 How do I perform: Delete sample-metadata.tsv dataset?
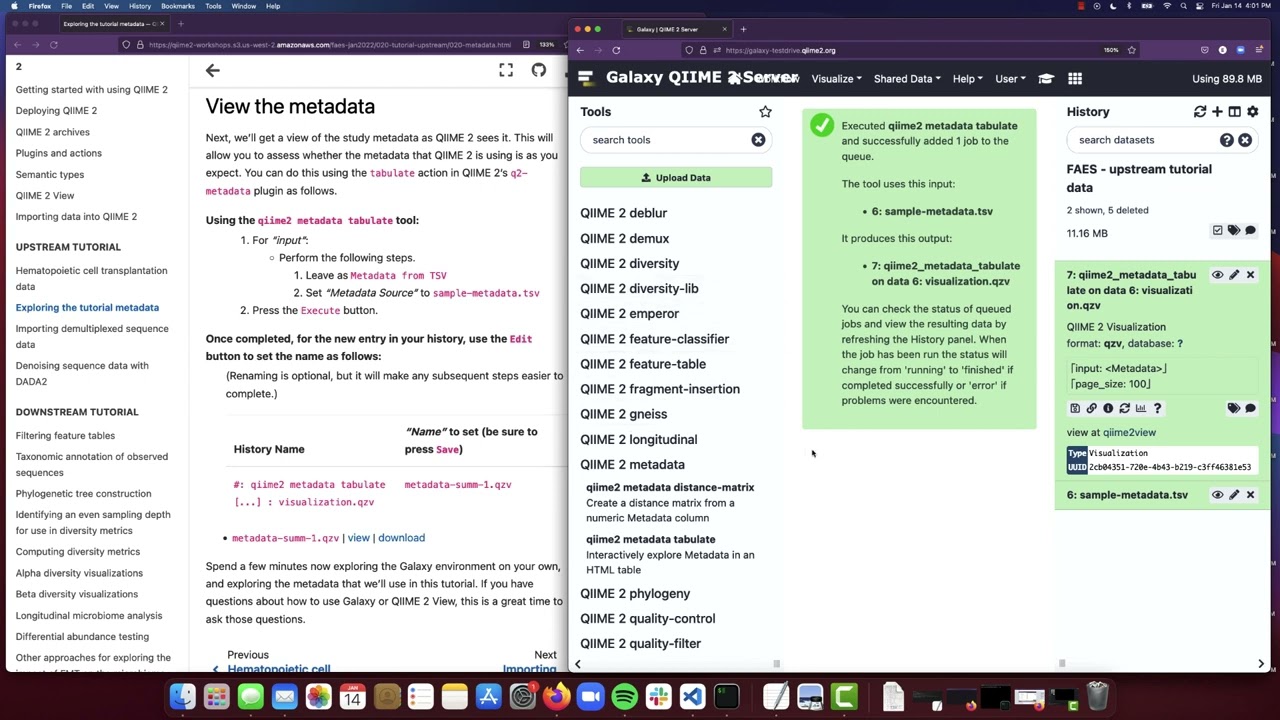point(1250,495)
